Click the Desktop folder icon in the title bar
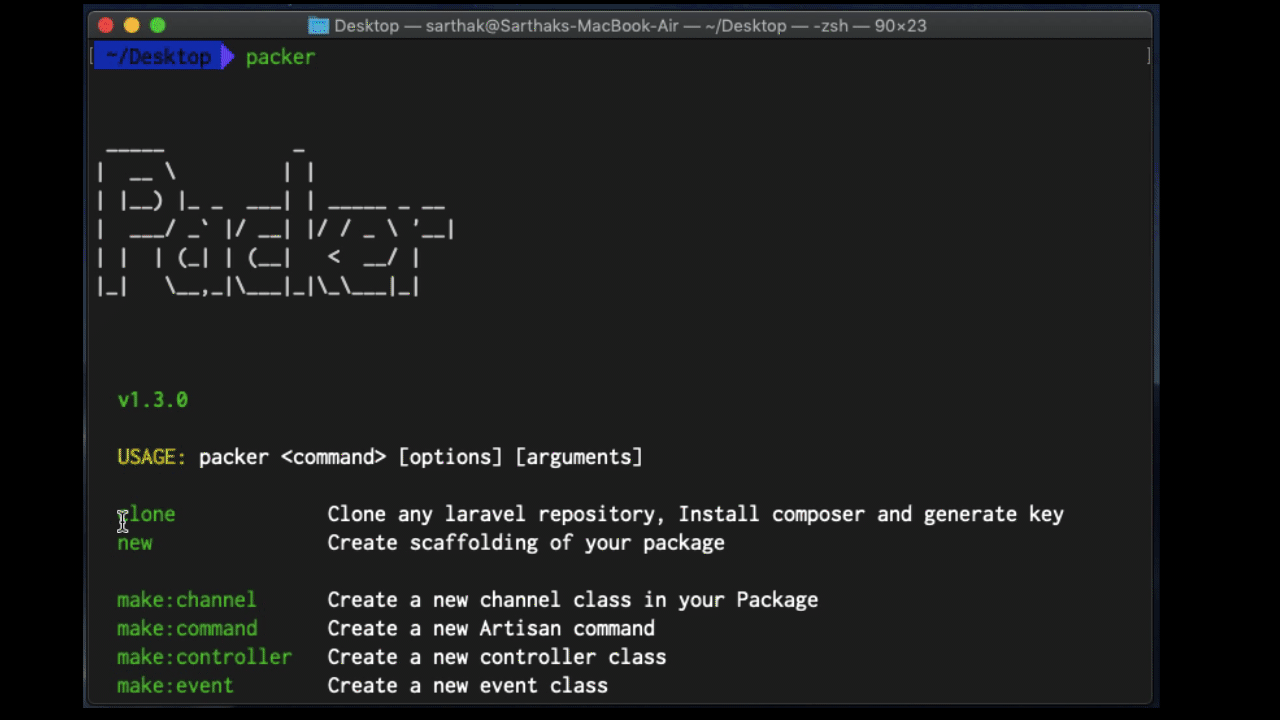 click(x=319, y=25)
